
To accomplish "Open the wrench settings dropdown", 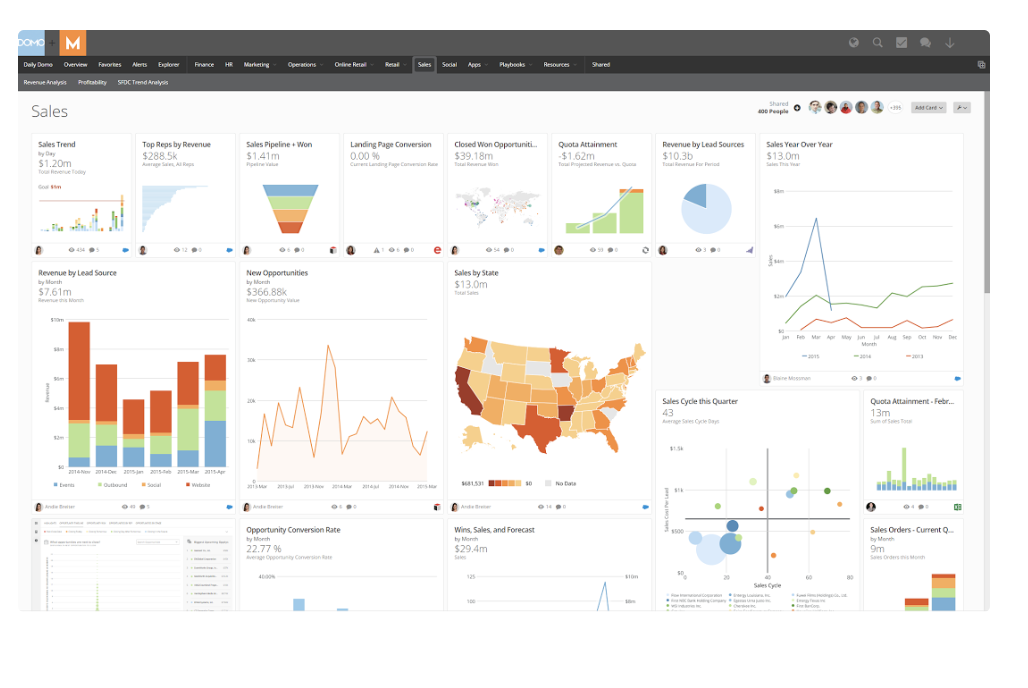I will 962,108.
